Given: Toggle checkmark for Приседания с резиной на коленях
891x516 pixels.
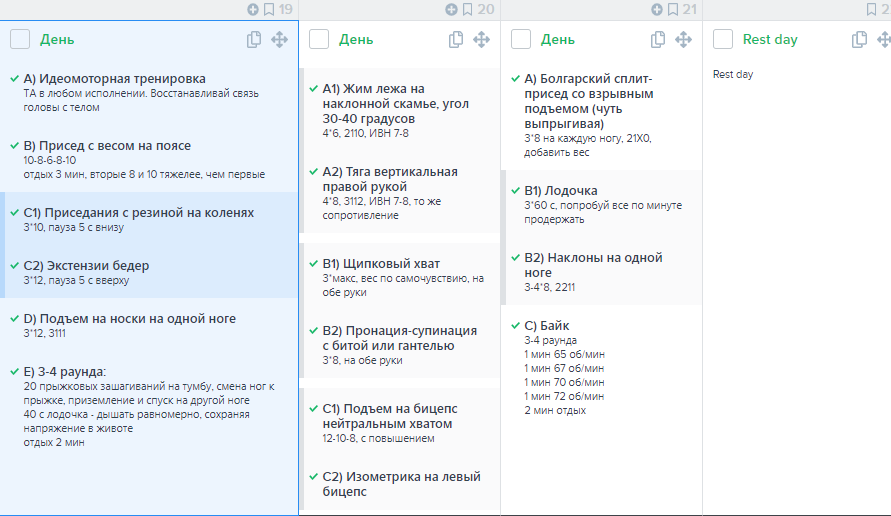Looking at the screenshot, I should 15,213.
